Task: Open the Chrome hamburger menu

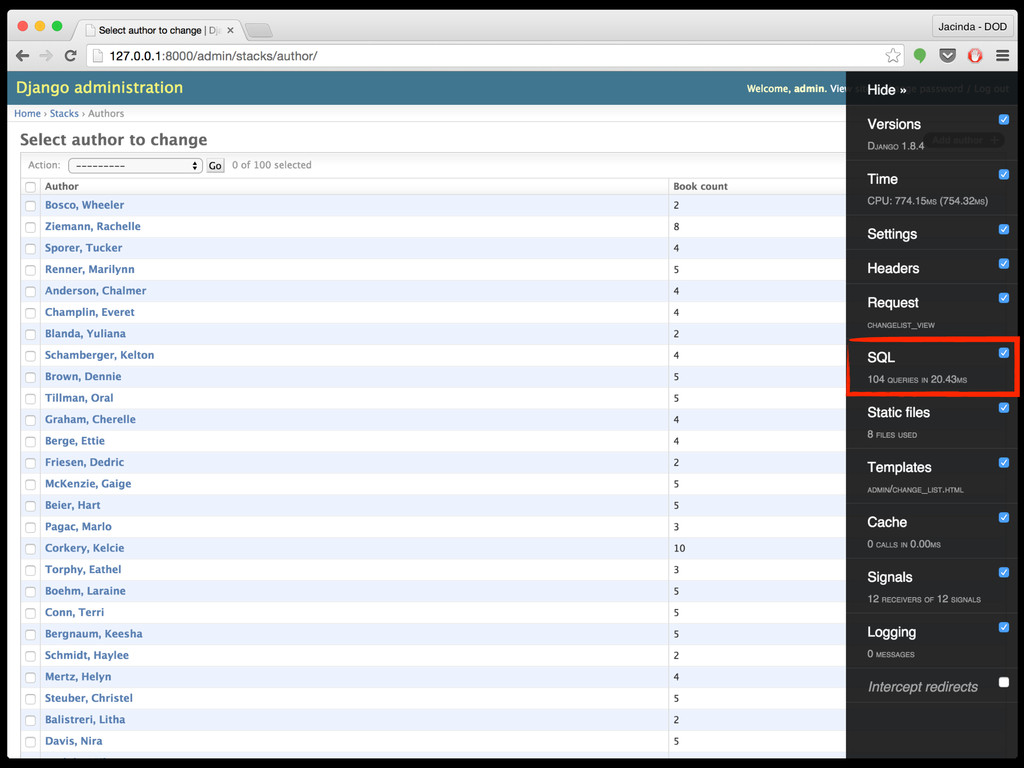Action: [x=1002, y=56]
